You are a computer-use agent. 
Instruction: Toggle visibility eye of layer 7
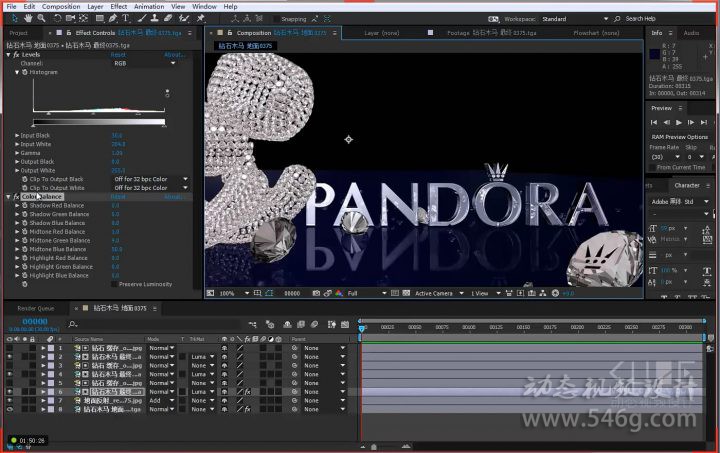[10, 400]
